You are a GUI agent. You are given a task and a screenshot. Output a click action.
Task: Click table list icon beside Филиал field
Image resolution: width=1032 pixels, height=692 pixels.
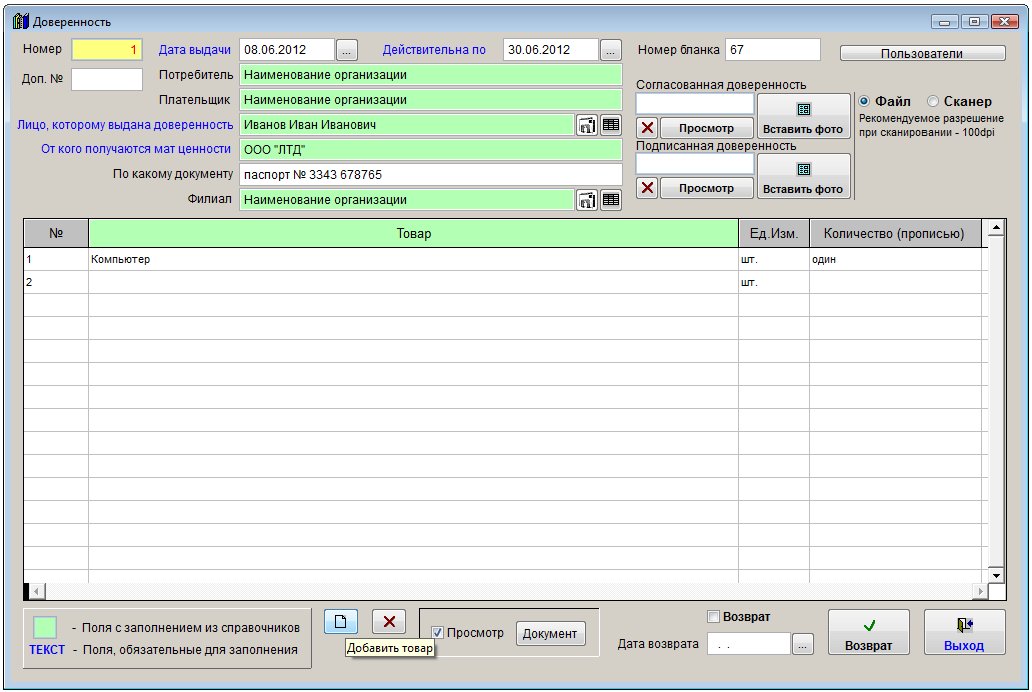tap(610, 200)
